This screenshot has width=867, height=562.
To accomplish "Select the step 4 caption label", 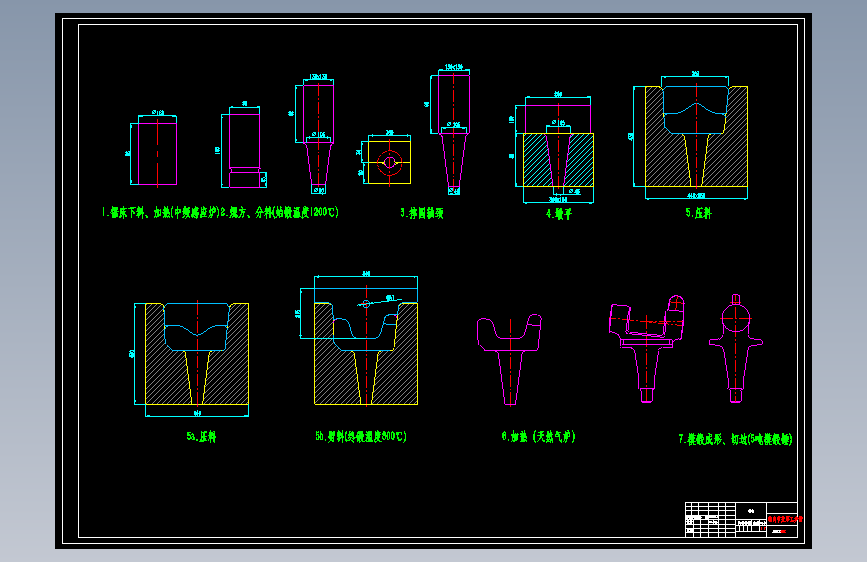I will click(559, 214).
